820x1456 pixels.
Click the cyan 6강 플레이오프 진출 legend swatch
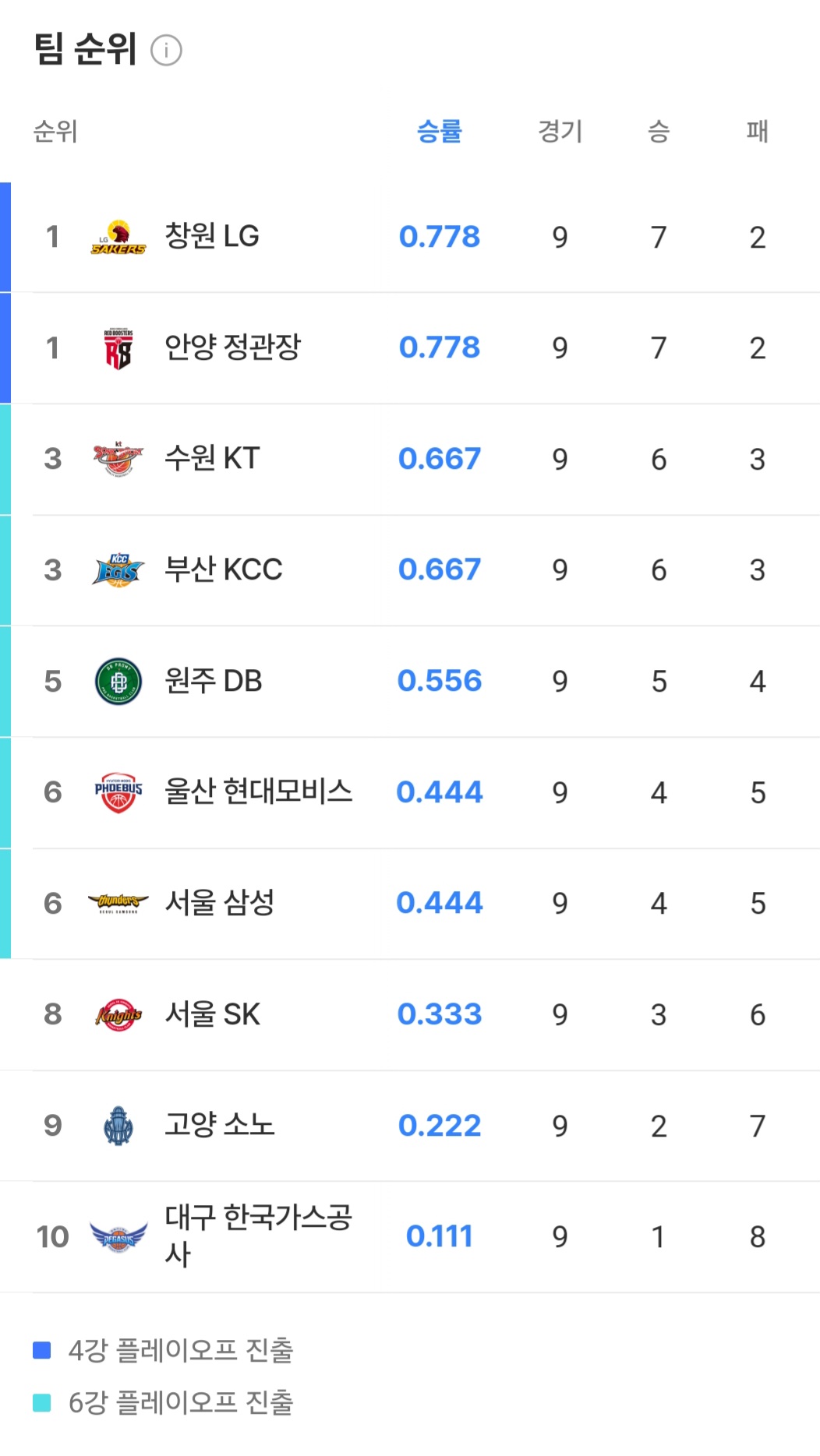click(x=42, y=1402)
